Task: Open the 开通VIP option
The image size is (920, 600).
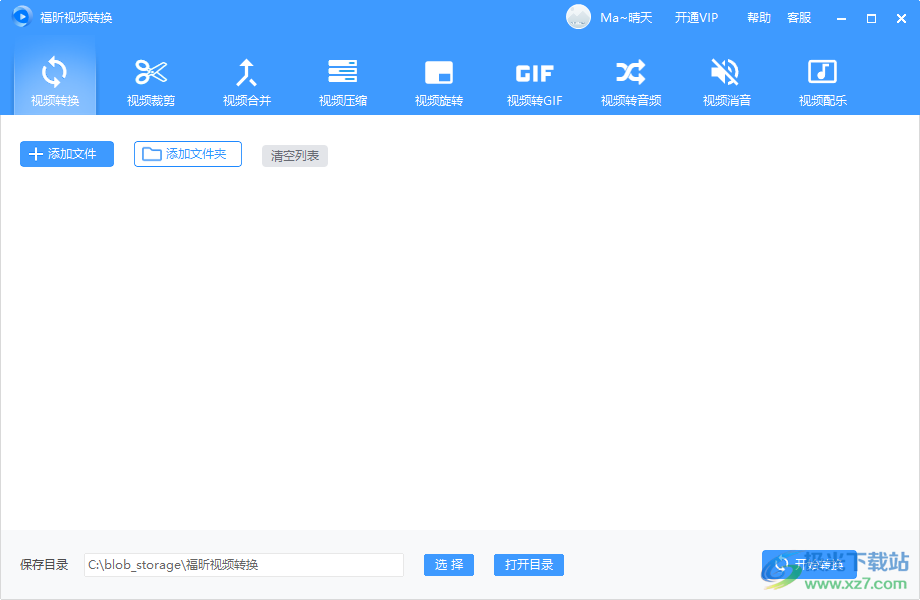Action: pyautogui.click(x=696, y=18)
